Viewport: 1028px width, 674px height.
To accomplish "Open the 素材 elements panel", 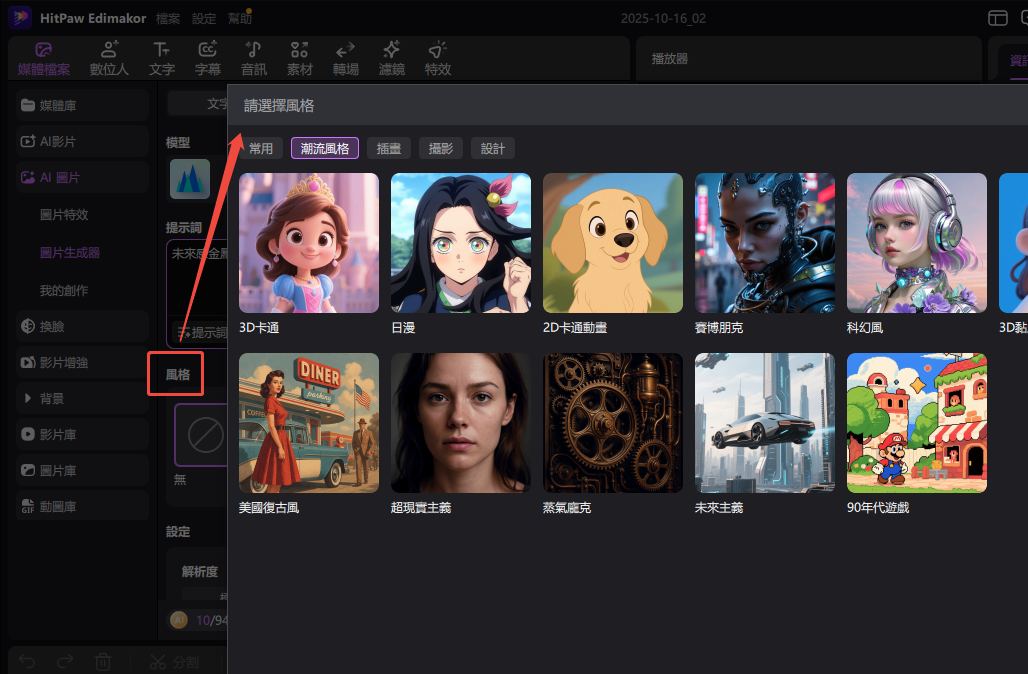I will pyautogui.click(x=299, y=58).
